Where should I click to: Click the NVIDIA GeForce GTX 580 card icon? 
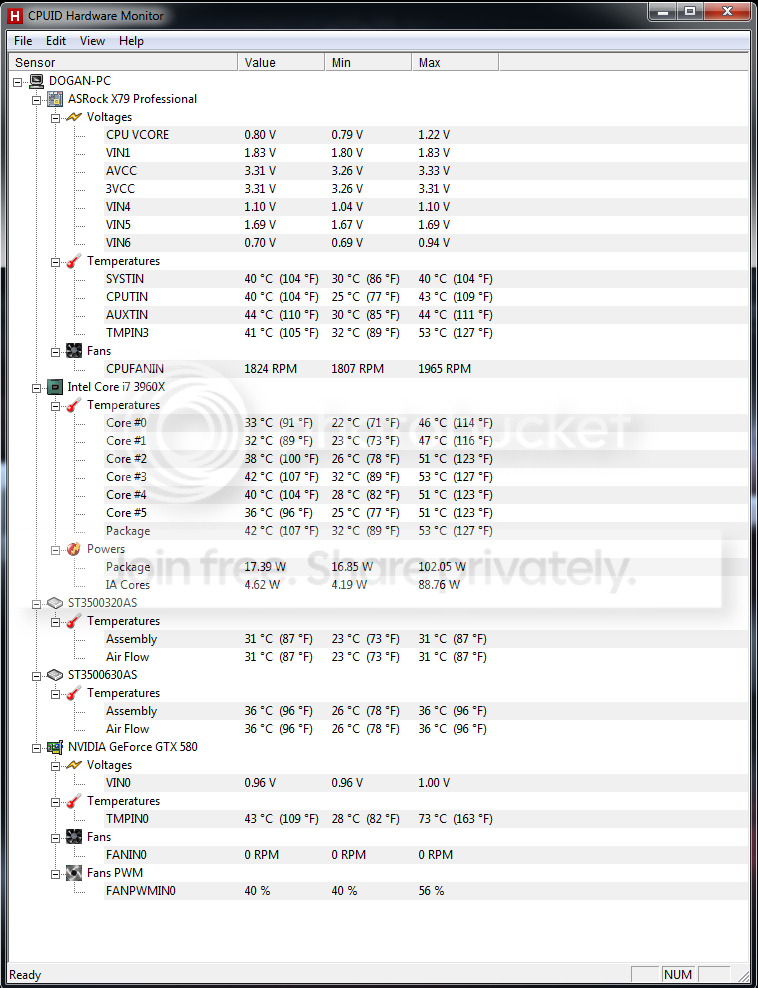click(55, 747)
